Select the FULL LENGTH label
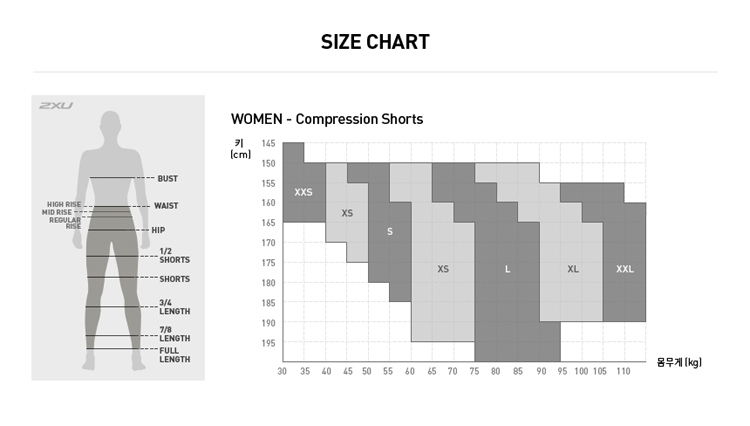Image resolution: width=750 pixels, height=426 pixels. (174, 354)
